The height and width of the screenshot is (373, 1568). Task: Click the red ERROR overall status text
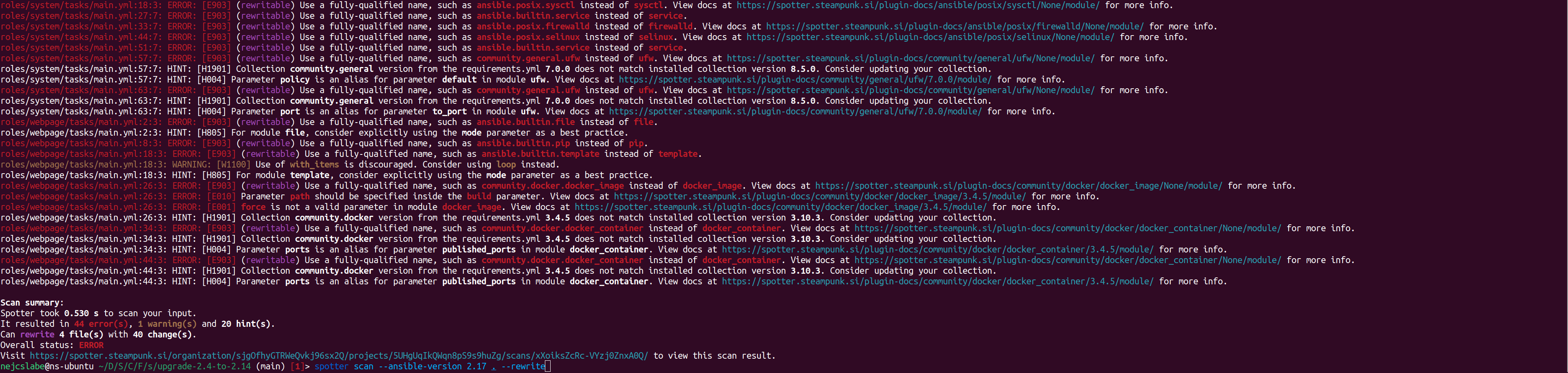click(91, 345)
